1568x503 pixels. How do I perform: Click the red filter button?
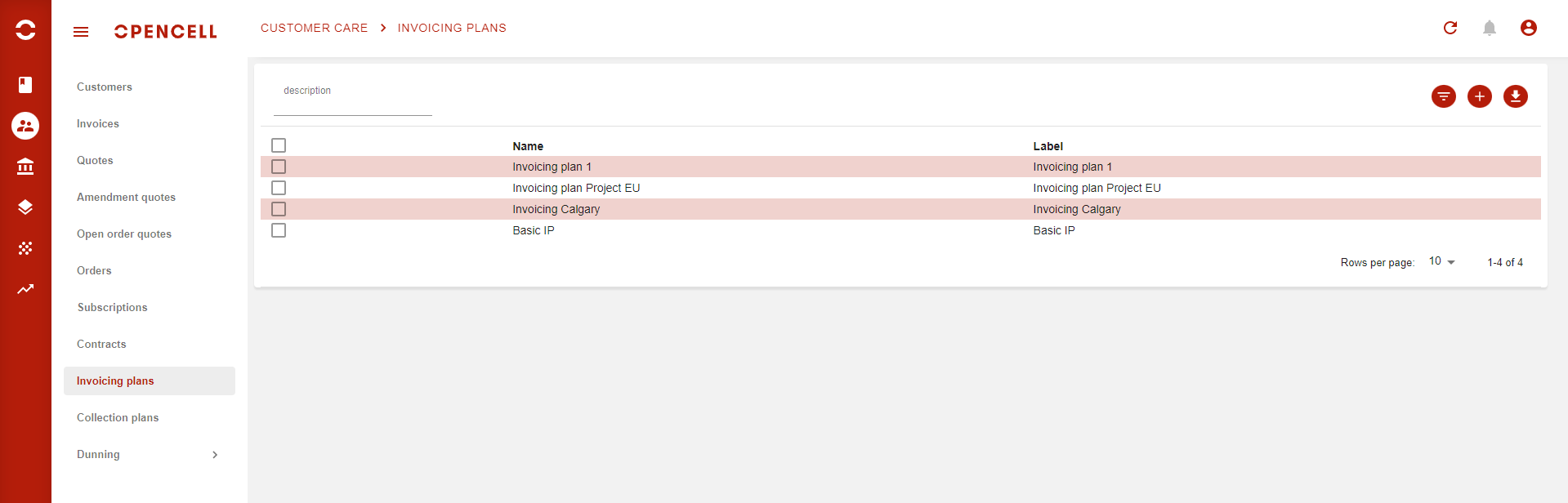(x=1444, y=96)
